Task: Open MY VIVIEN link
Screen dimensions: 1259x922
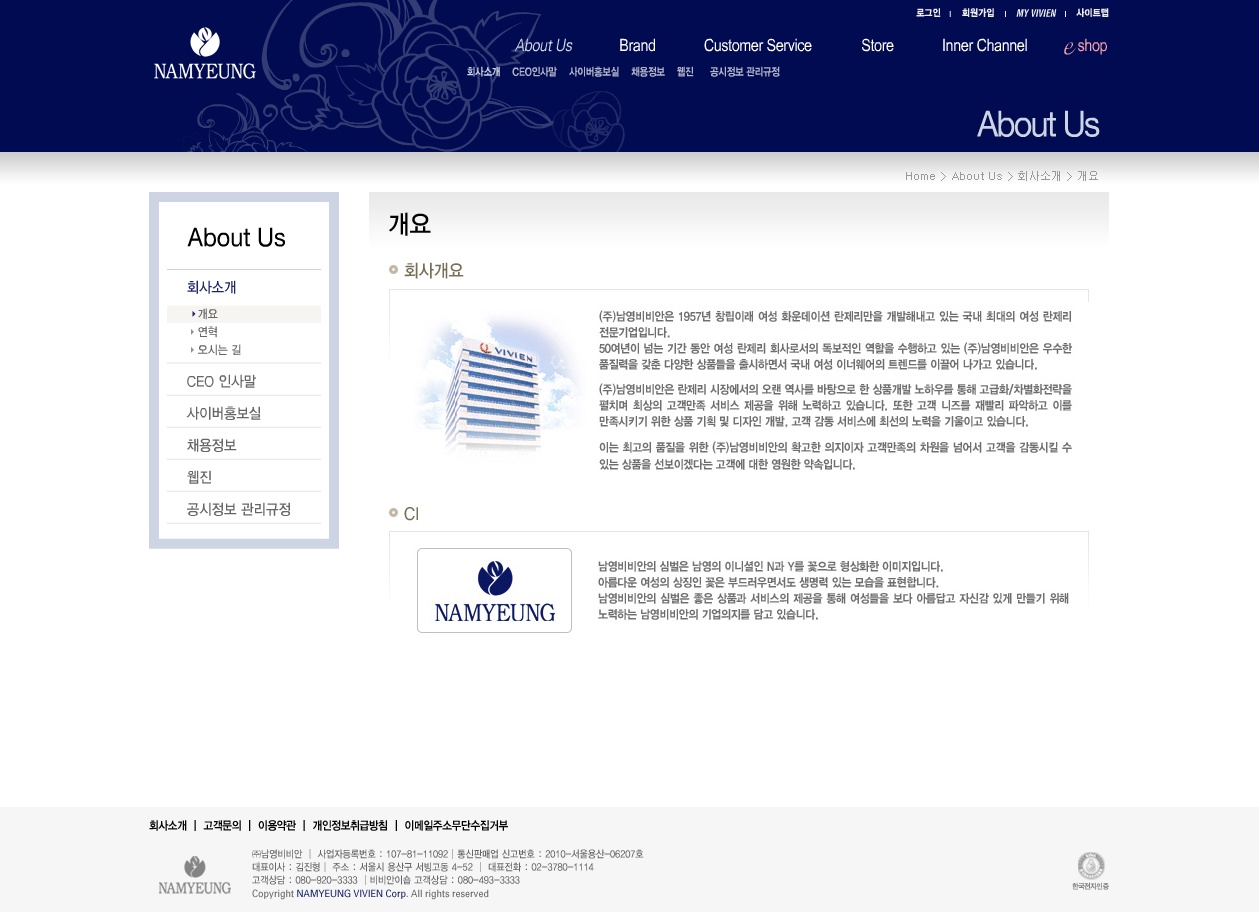Action: pyautogui.click(x=1036, y=13)
